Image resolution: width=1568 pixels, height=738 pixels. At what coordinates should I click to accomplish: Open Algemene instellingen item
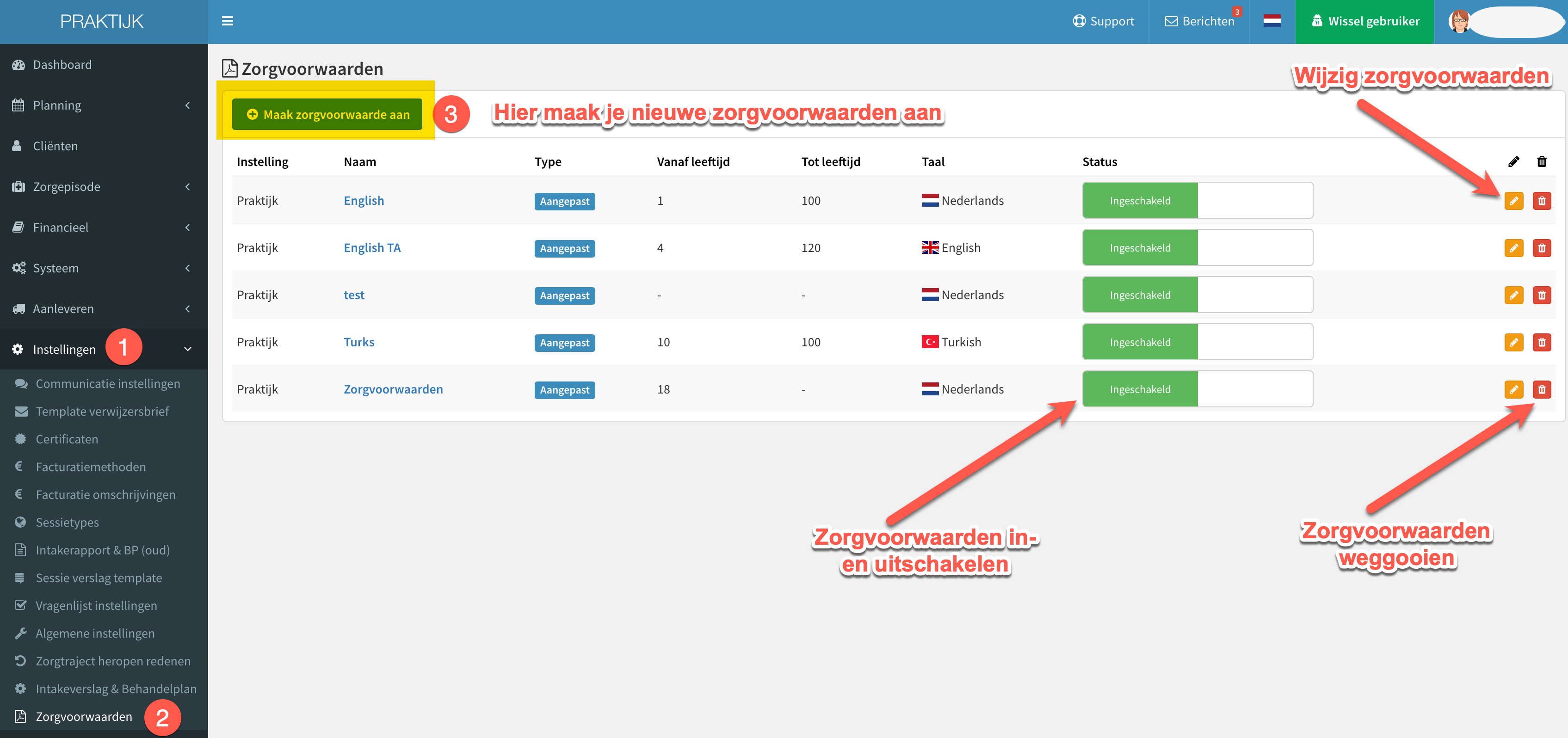tap(104, 633)
